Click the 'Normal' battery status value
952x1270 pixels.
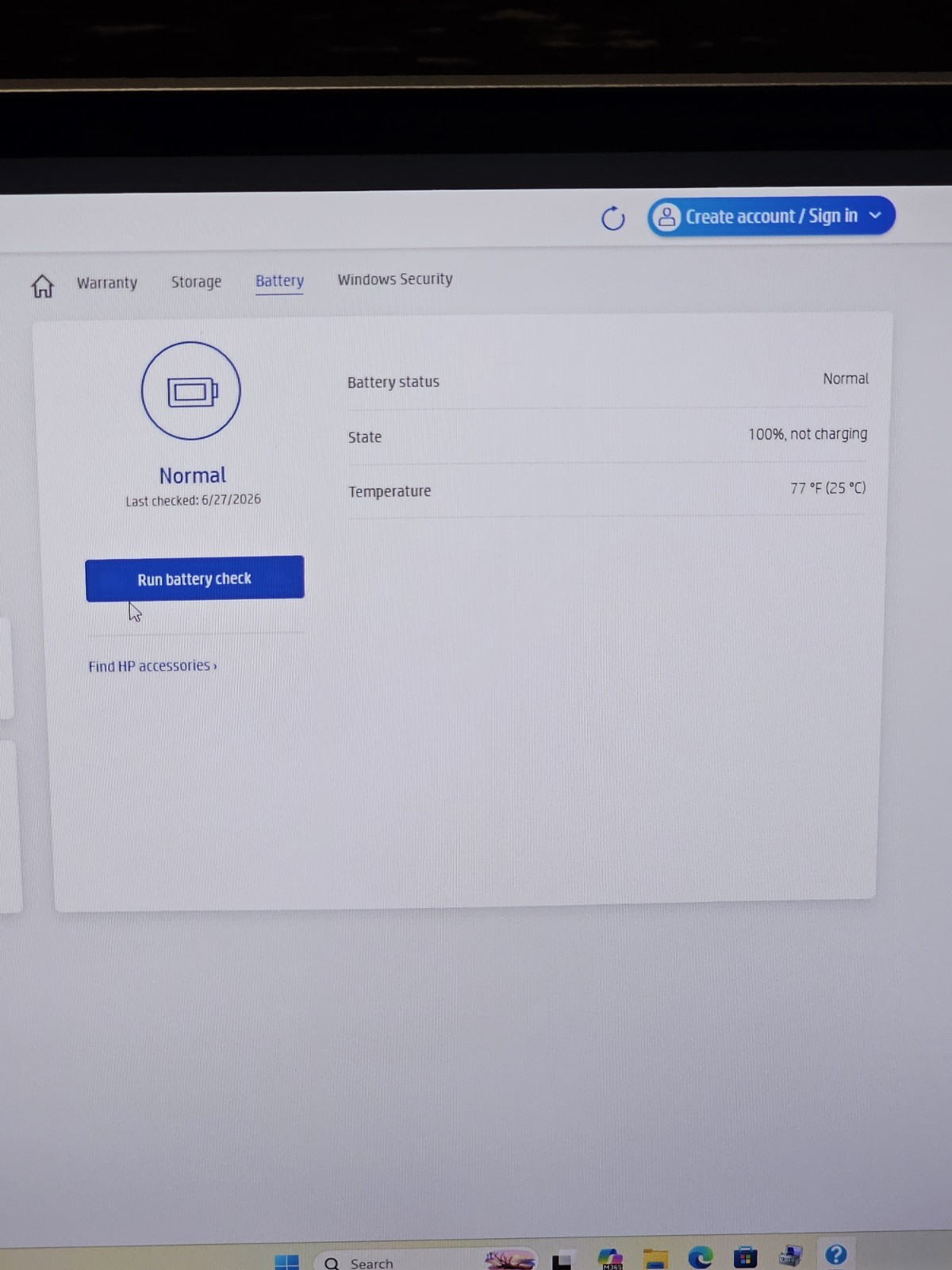coord(846,379)
